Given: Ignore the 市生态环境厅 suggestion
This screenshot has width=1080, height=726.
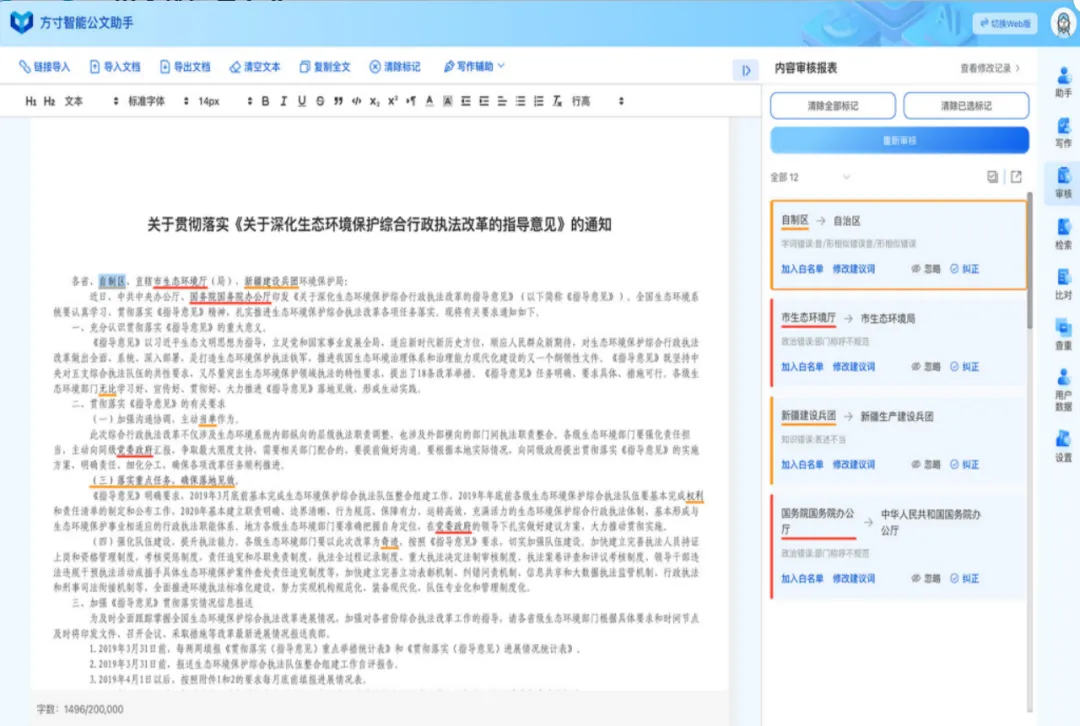Looking at the screenshot, I should (x=926, y=367).
